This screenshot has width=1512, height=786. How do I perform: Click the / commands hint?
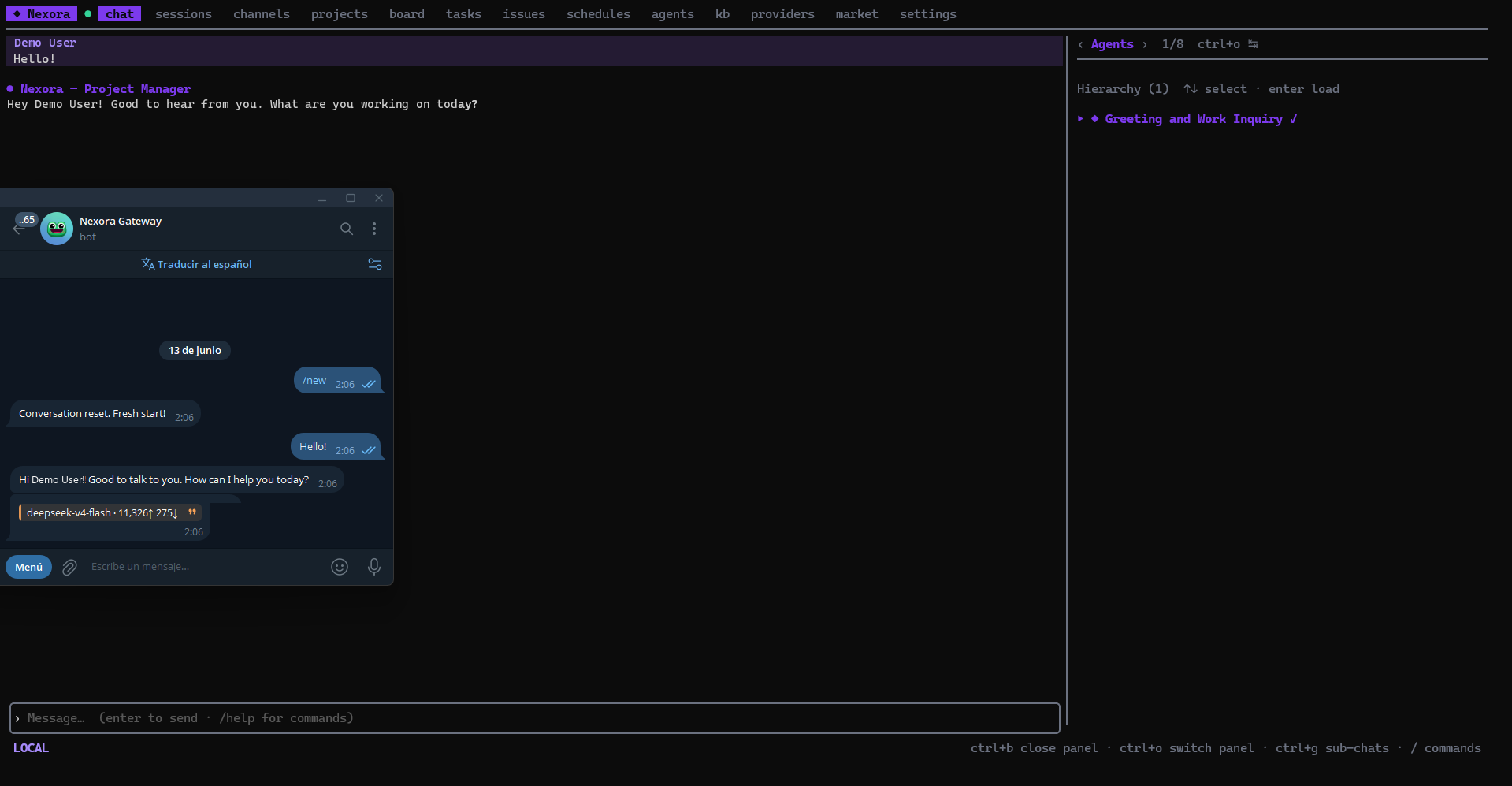(1445, 748)
